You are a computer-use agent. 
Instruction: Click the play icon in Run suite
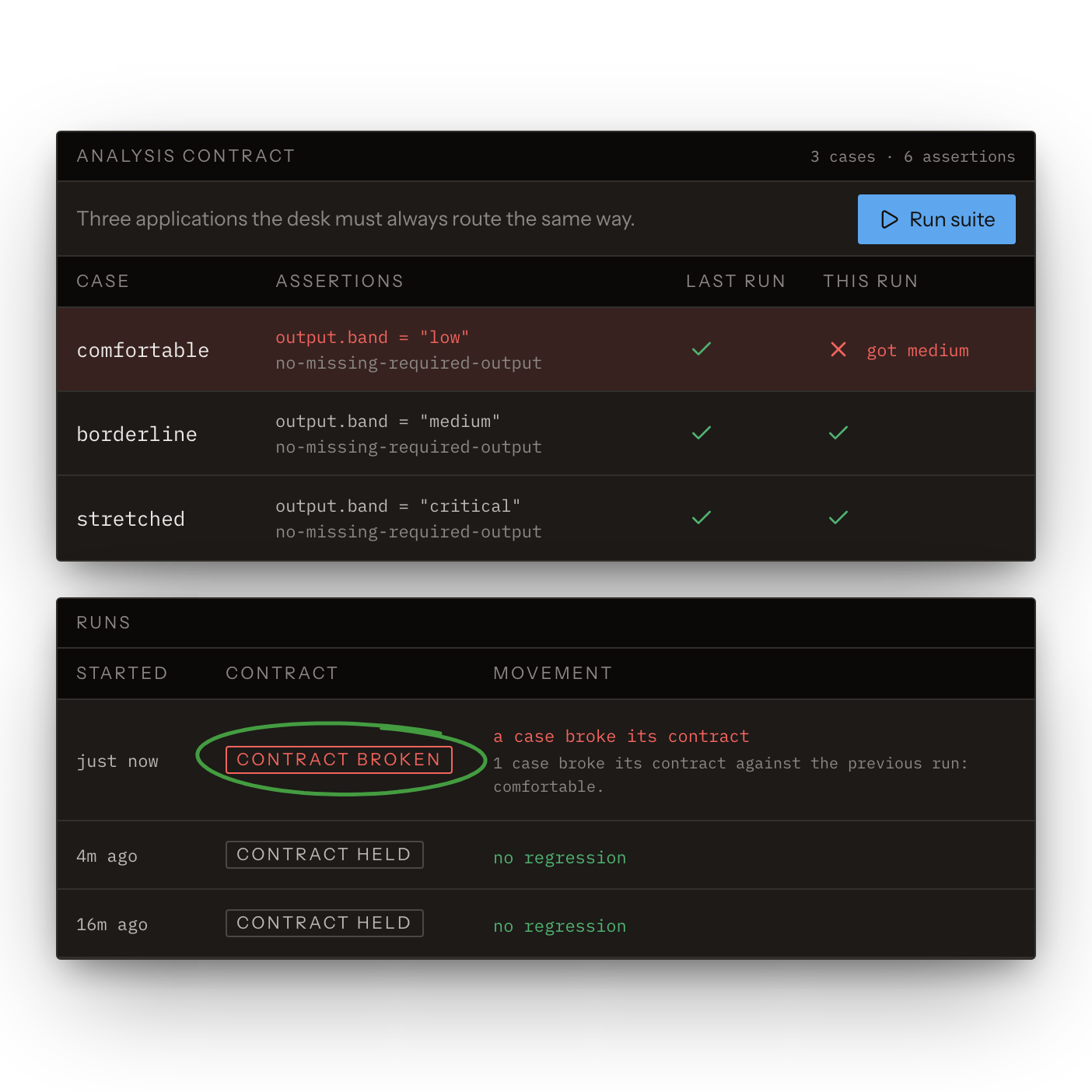(890, 219)
